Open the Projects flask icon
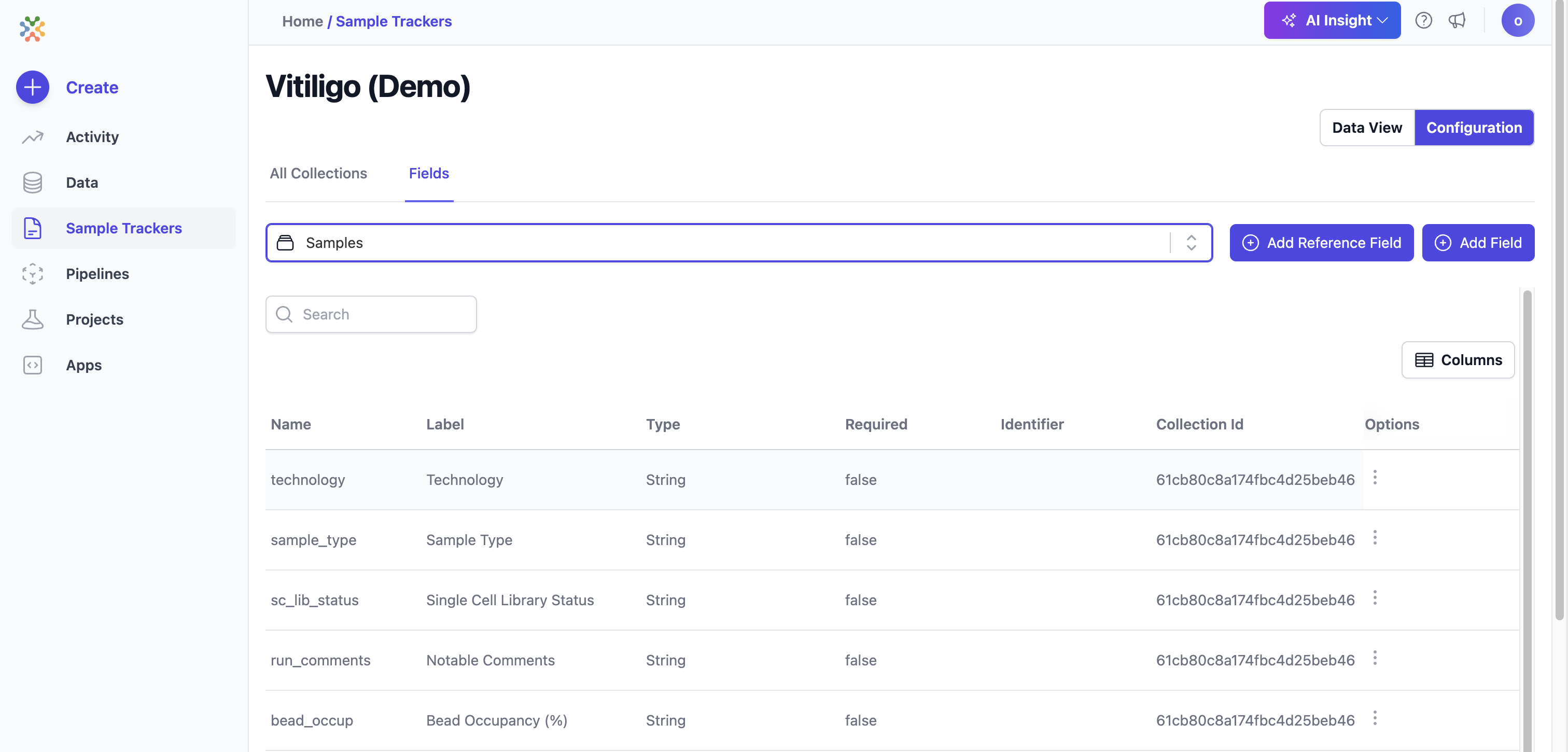This screenshot has width=1568, height=752. tap(32, 319)
